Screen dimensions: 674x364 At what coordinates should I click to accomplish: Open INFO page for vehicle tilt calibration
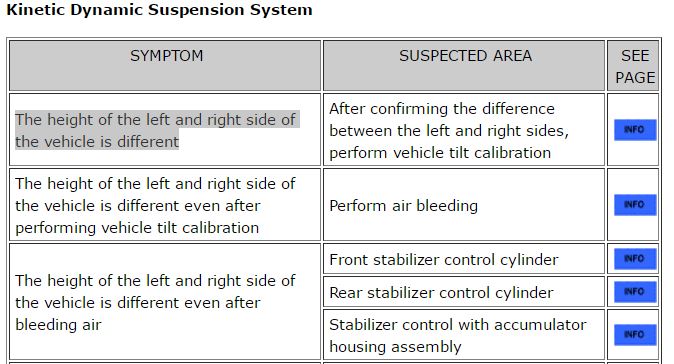(x=635, y=130)
